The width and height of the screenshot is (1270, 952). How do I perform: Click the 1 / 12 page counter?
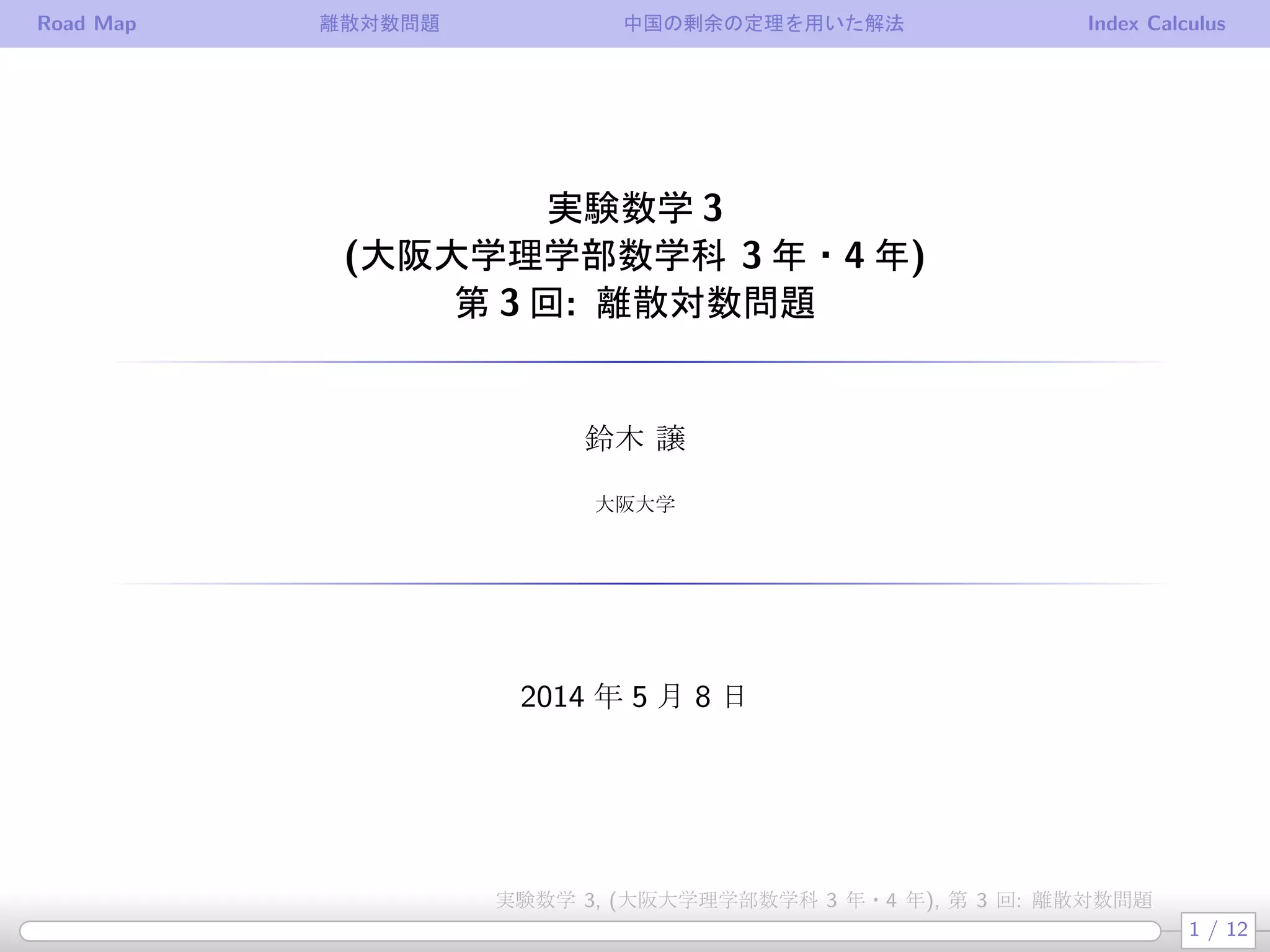pyautogui.click(x=1218, y=930)
